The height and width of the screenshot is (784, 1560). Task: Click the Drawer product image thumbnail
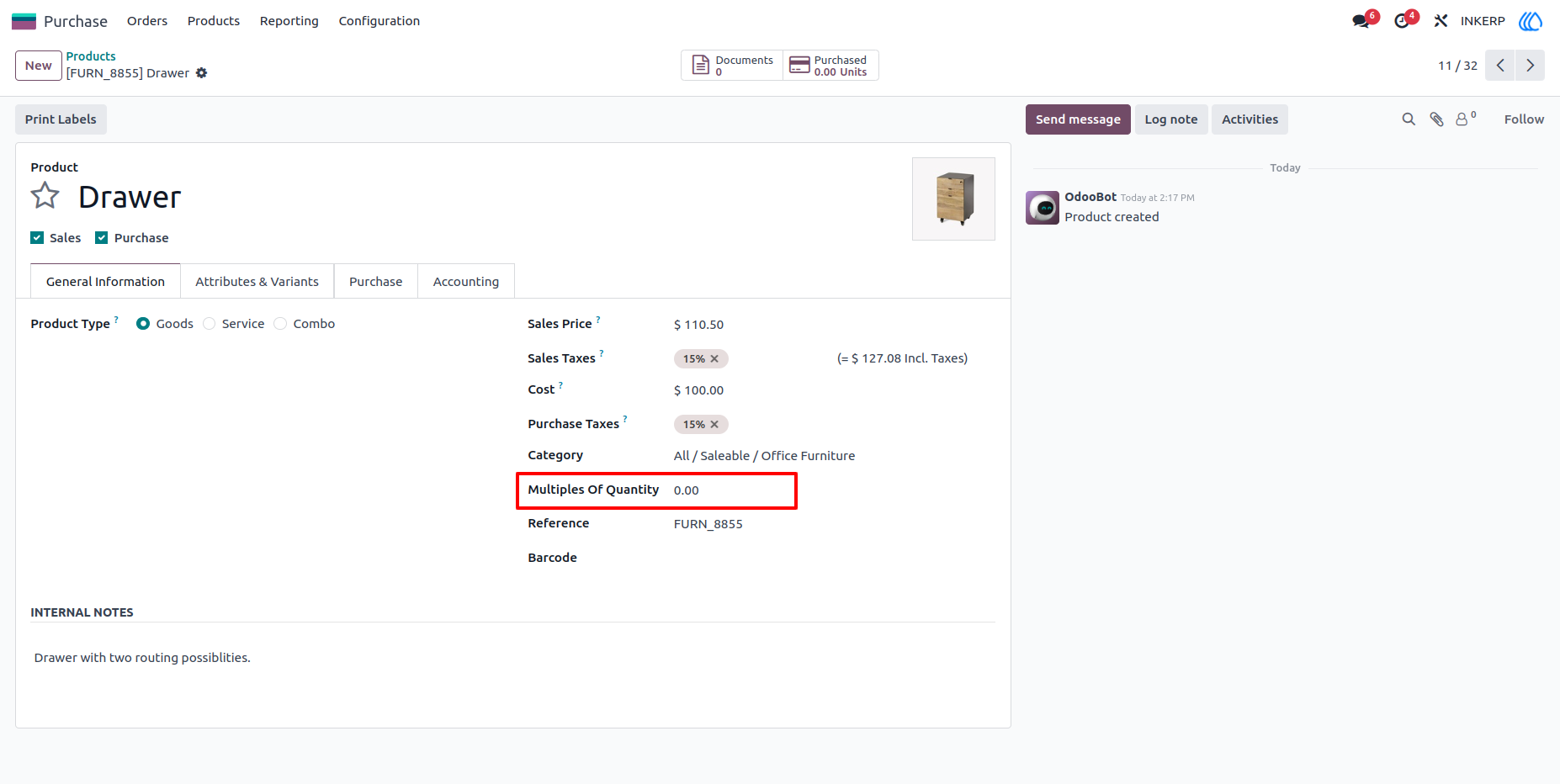[x=954, y=199]
